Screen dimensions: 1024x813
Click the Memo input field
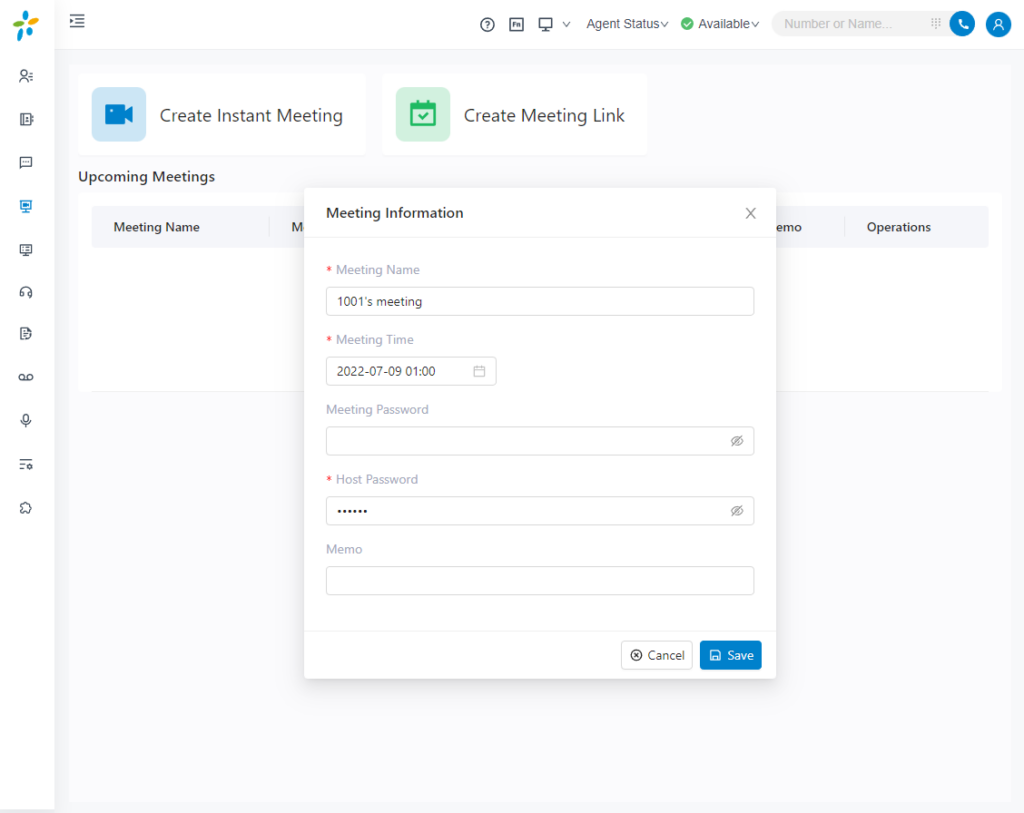539,581
